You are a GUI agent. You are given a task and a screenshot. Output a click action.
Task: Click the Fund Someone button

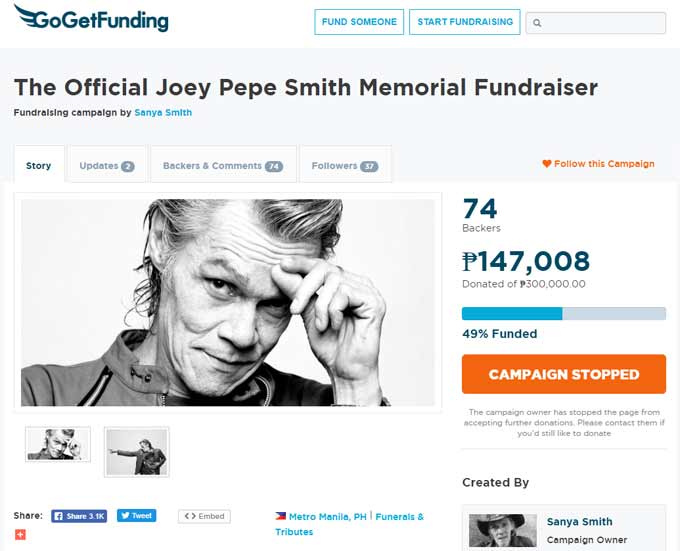click(x=359, y=22)
